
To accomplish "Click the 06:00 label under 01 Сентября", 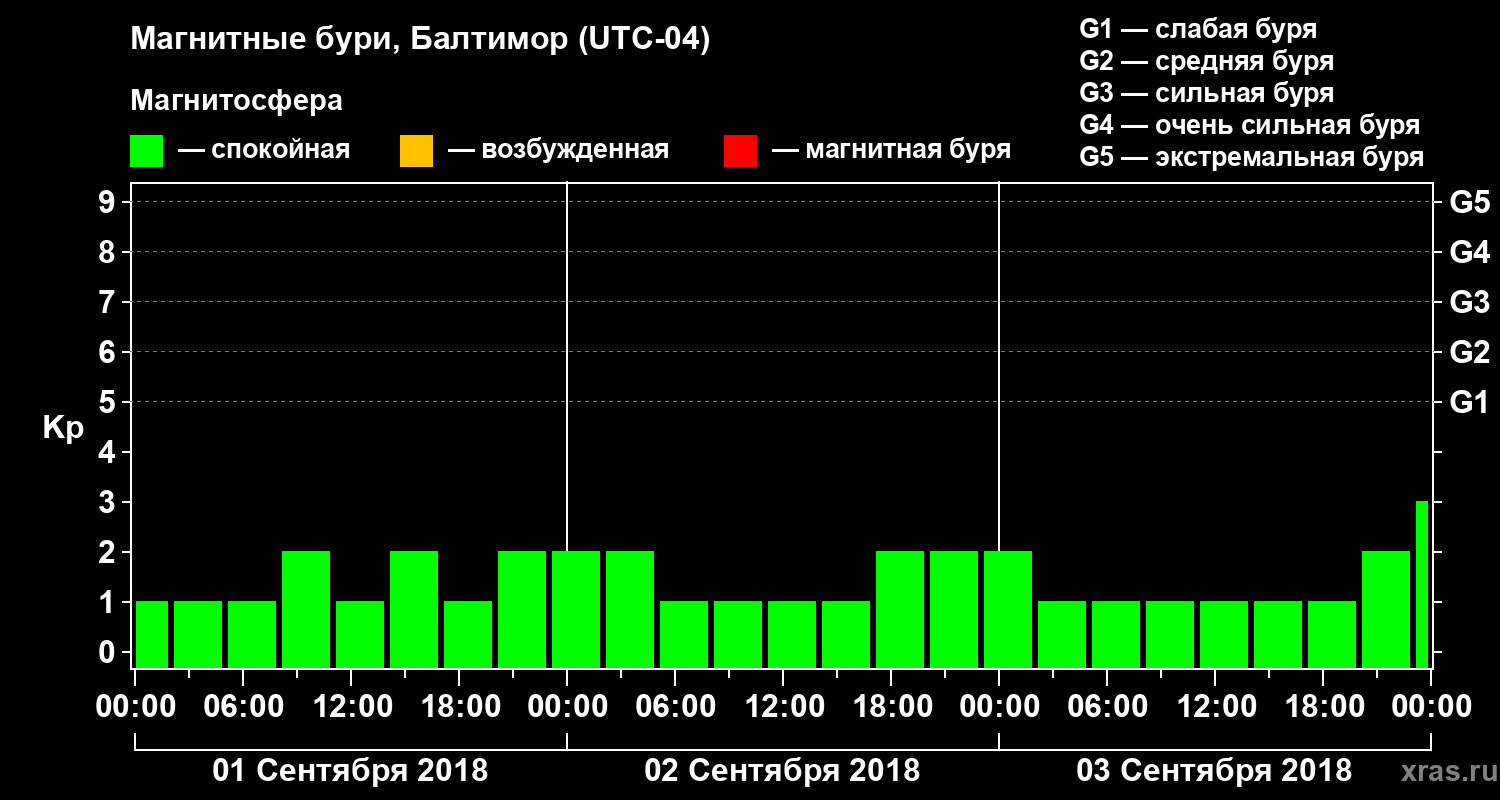I will (243, 707).
